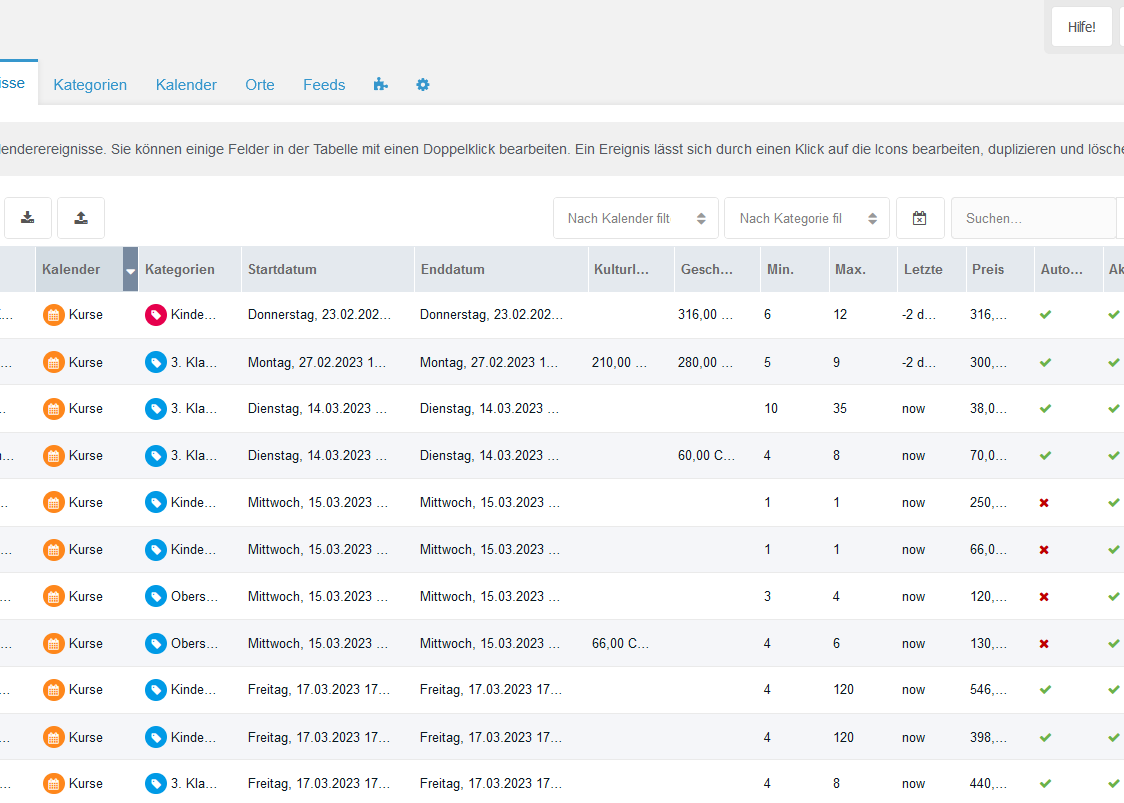1124x803 pixels.
Task: Click the red category tag icon in Donnerstag row
Action: click(156, 315)
